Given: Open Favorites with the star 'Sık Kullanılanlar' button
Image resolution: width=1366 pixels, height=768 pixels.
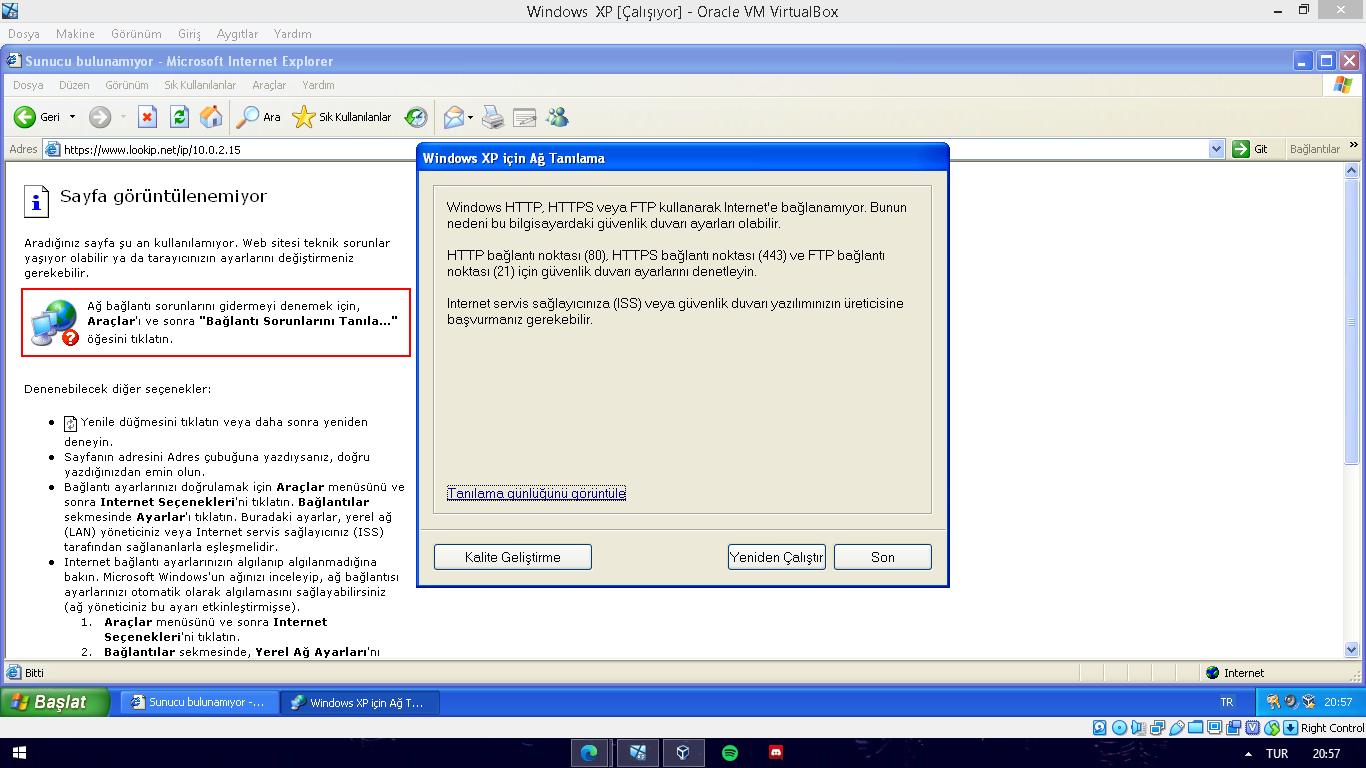Looking at the screenshot, I should (341, 117).
